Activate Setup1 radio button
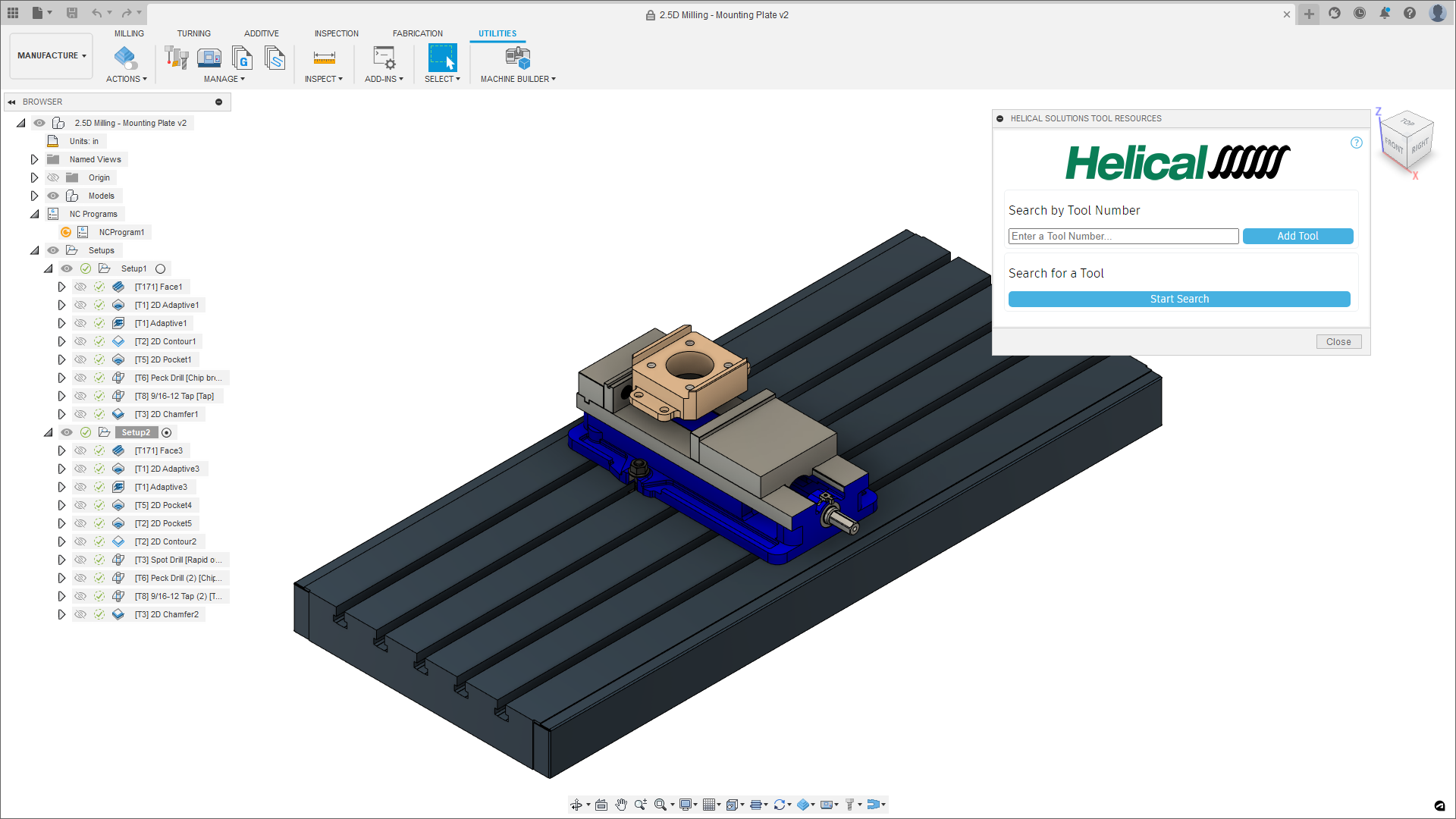Screen dimensions: 1456x819 tap(160, 268)
